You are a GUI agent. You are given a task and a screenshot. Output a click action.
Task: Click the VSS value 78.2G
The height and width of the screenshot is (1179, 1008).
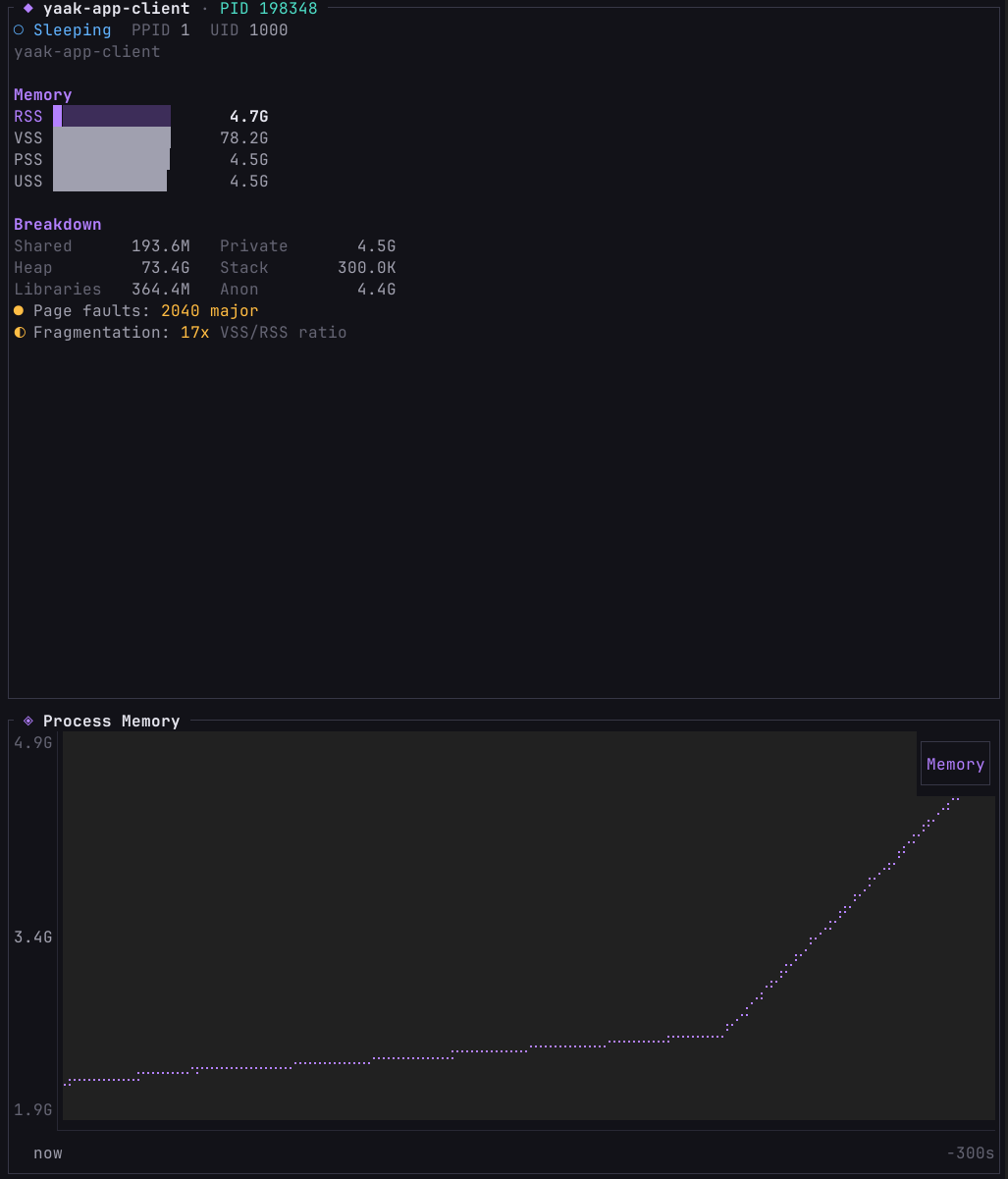tap(244, 138)
